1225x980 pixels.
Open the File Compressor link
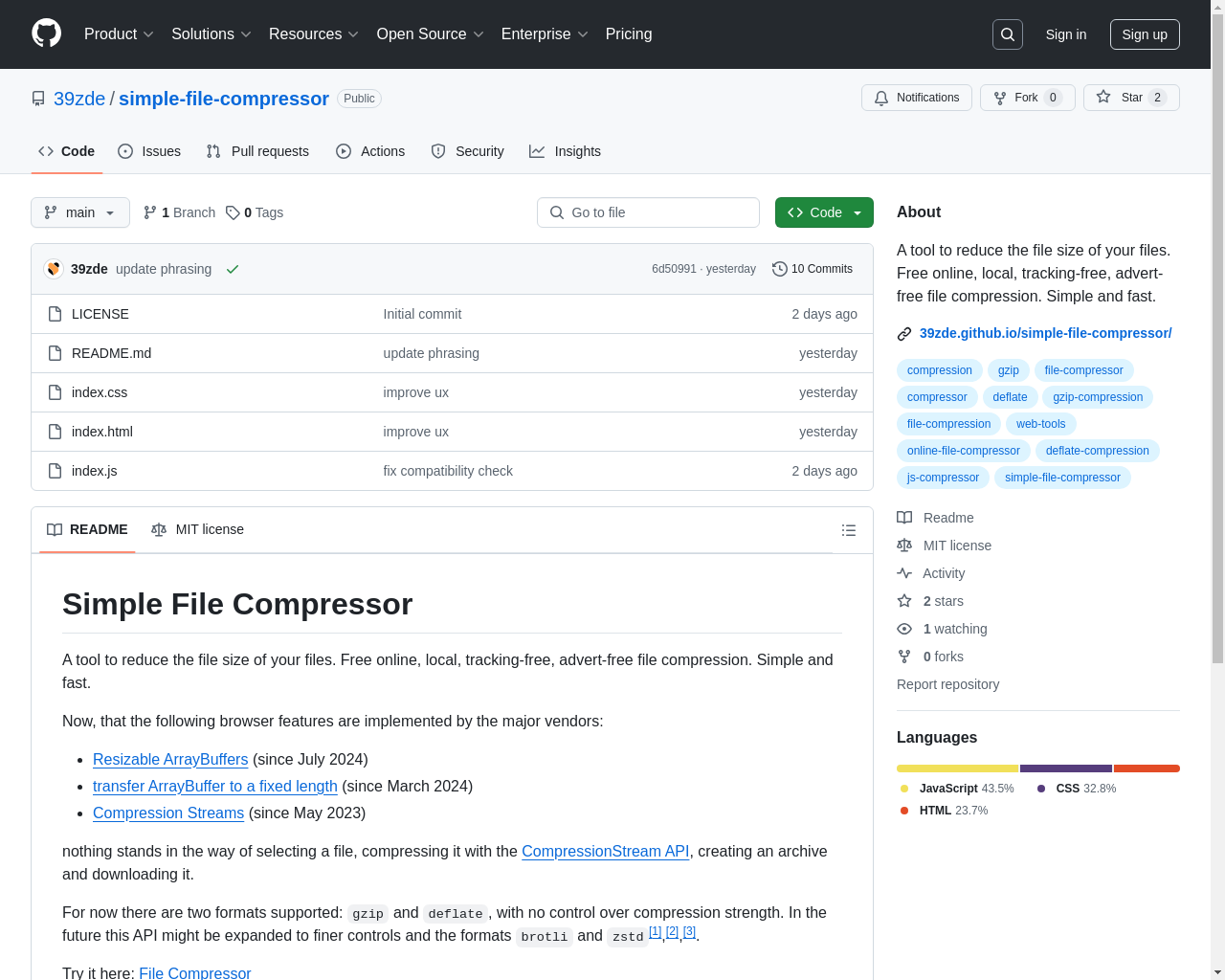[195, 972]
